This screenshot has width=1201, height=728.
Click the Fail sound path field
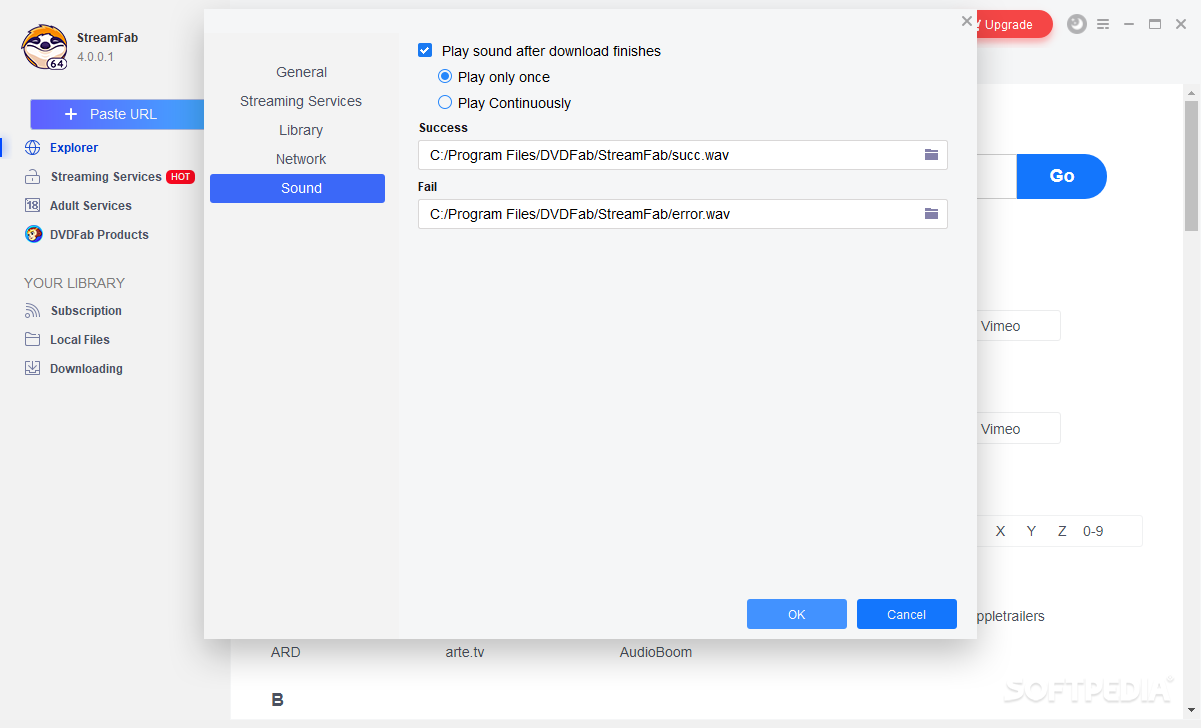point(683,214)
